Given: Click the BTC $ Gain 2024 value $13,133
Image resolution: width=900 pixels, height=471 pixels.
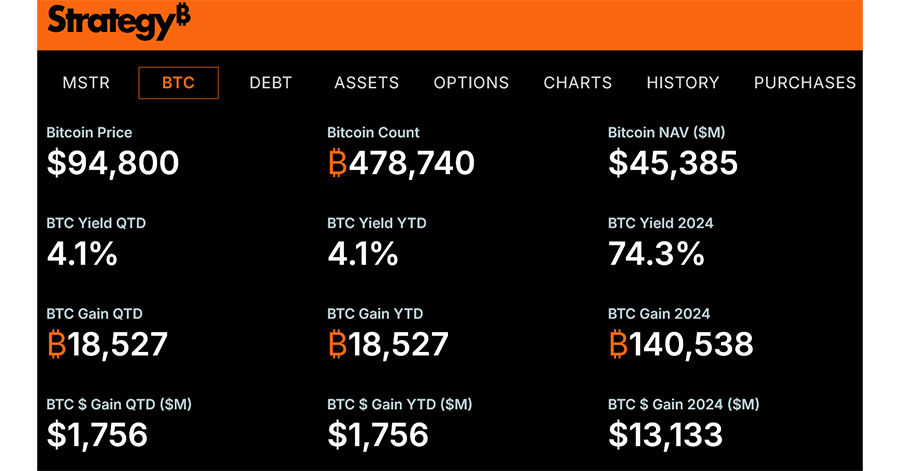Looking at the screenshot, I should point(665,435).
